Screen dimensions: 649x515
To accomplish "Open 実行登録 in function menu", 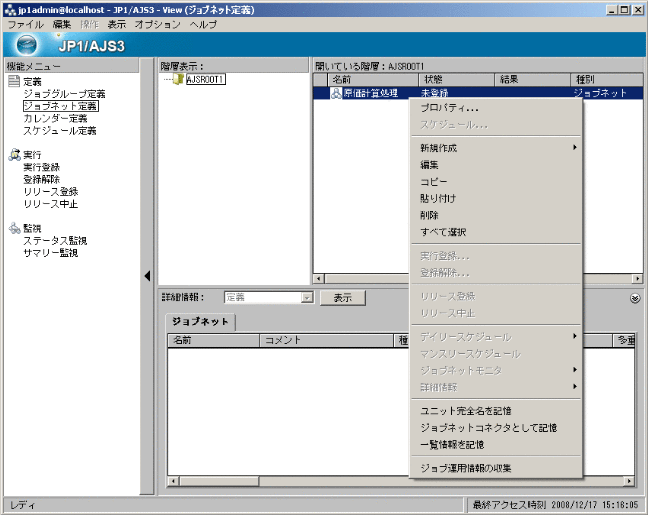I will point(41,167).
